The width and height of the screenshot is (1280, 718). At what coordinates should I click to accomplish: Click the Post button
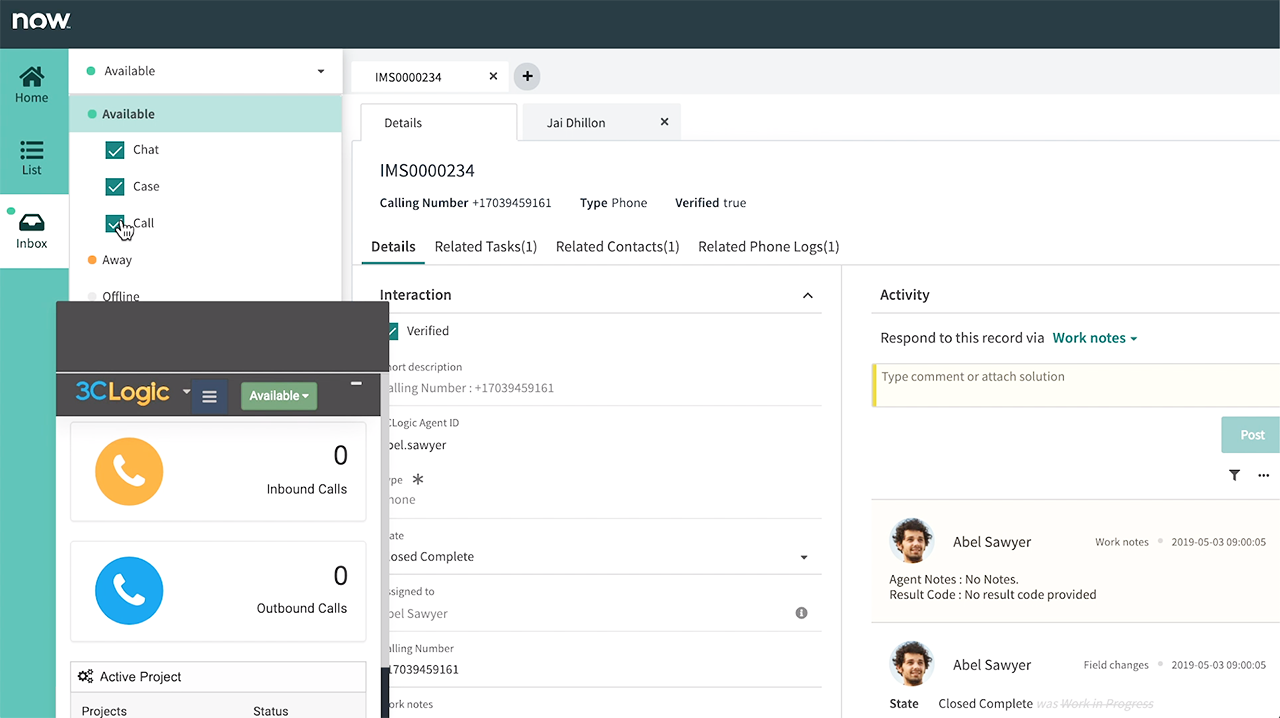click(1251, 435)
